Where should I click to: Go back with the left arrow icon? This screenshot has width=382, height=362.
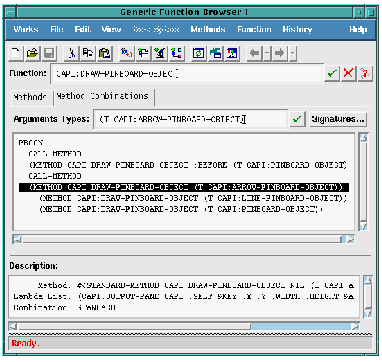(255, 53)
